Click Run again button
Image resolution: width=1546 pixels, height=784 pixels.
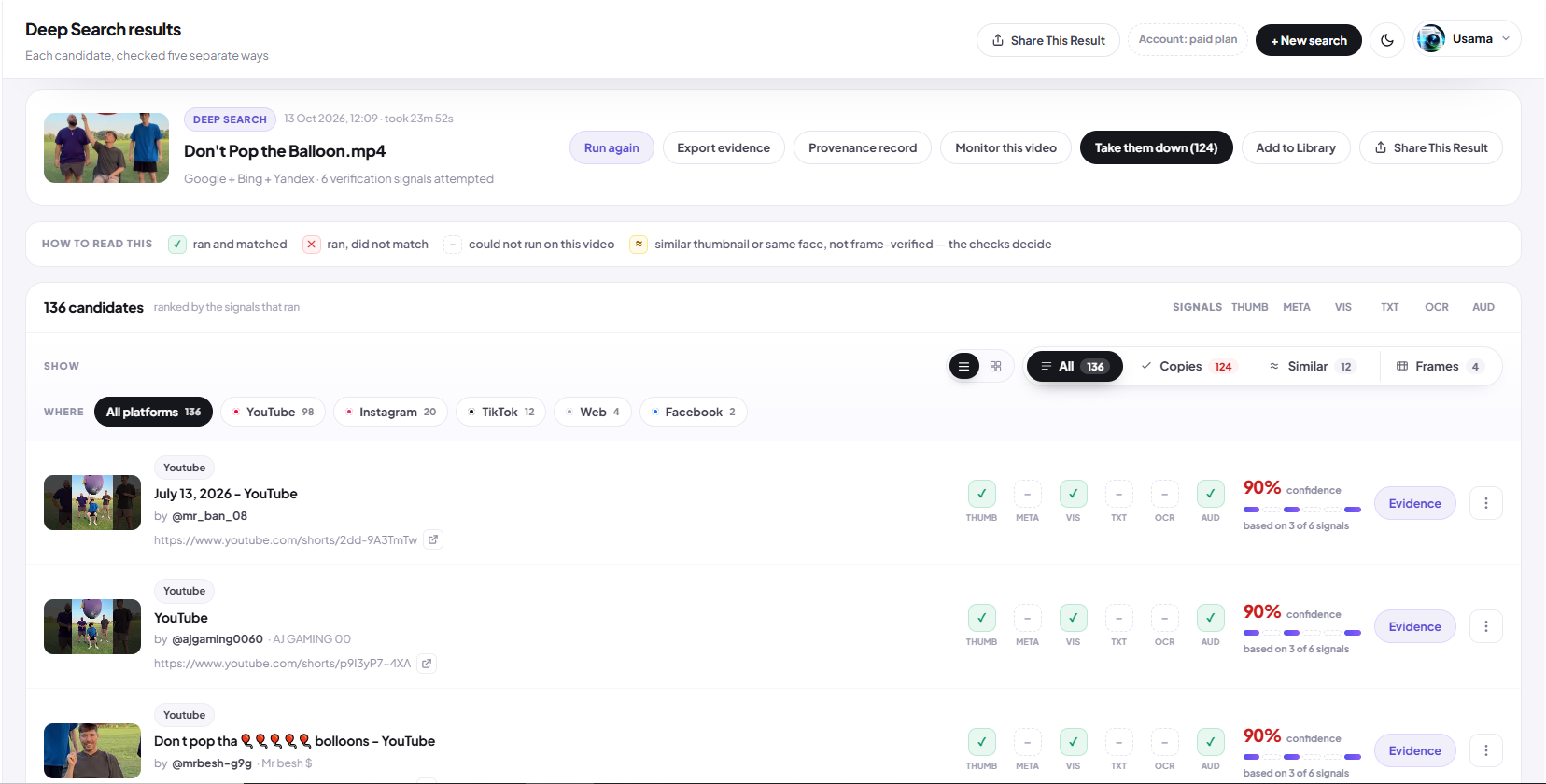click(x=611, y=147)
